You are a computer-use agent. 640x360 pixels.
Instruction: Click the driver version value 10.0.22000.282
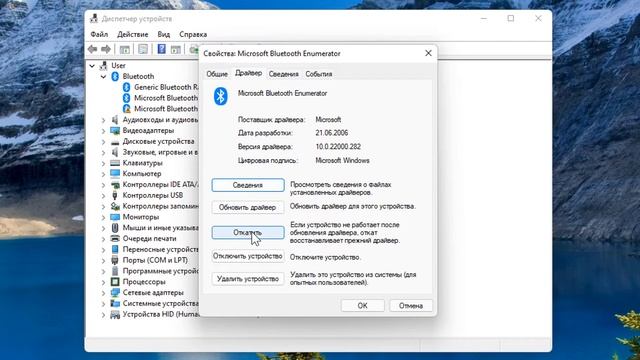click(338, 147)
